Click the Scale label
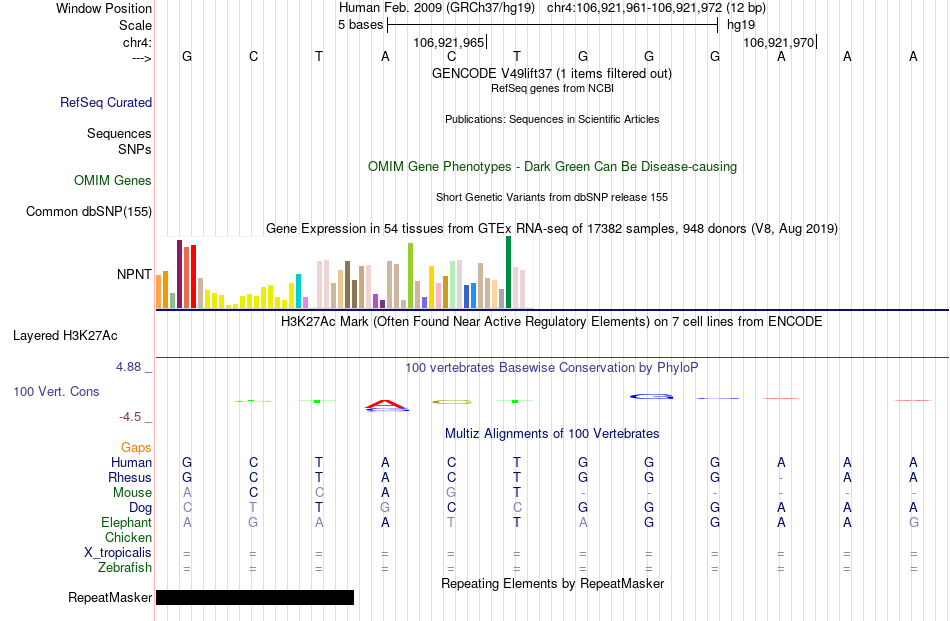 click(135, 25)
